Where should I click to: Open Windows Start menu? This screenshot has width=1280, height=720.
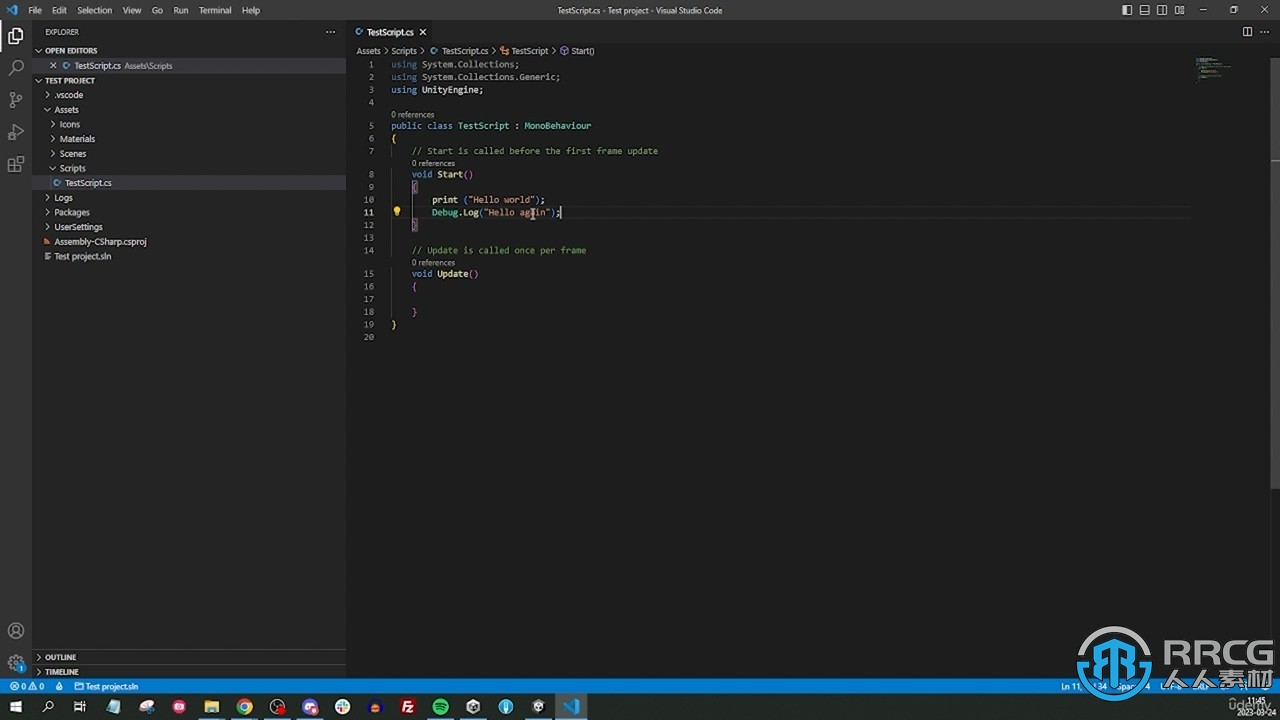point(16,707)
